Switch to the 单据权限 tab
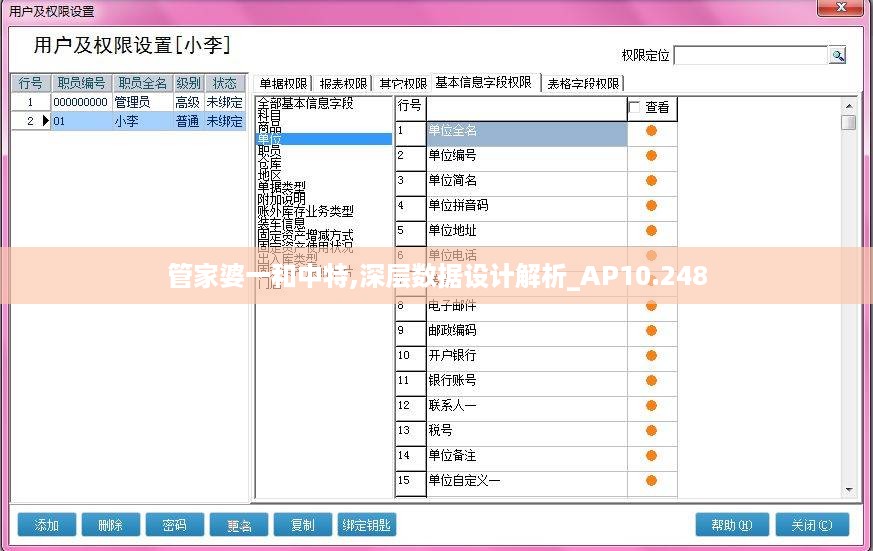The width and height of the screenshot is (873, 551). tap(283, 83)
